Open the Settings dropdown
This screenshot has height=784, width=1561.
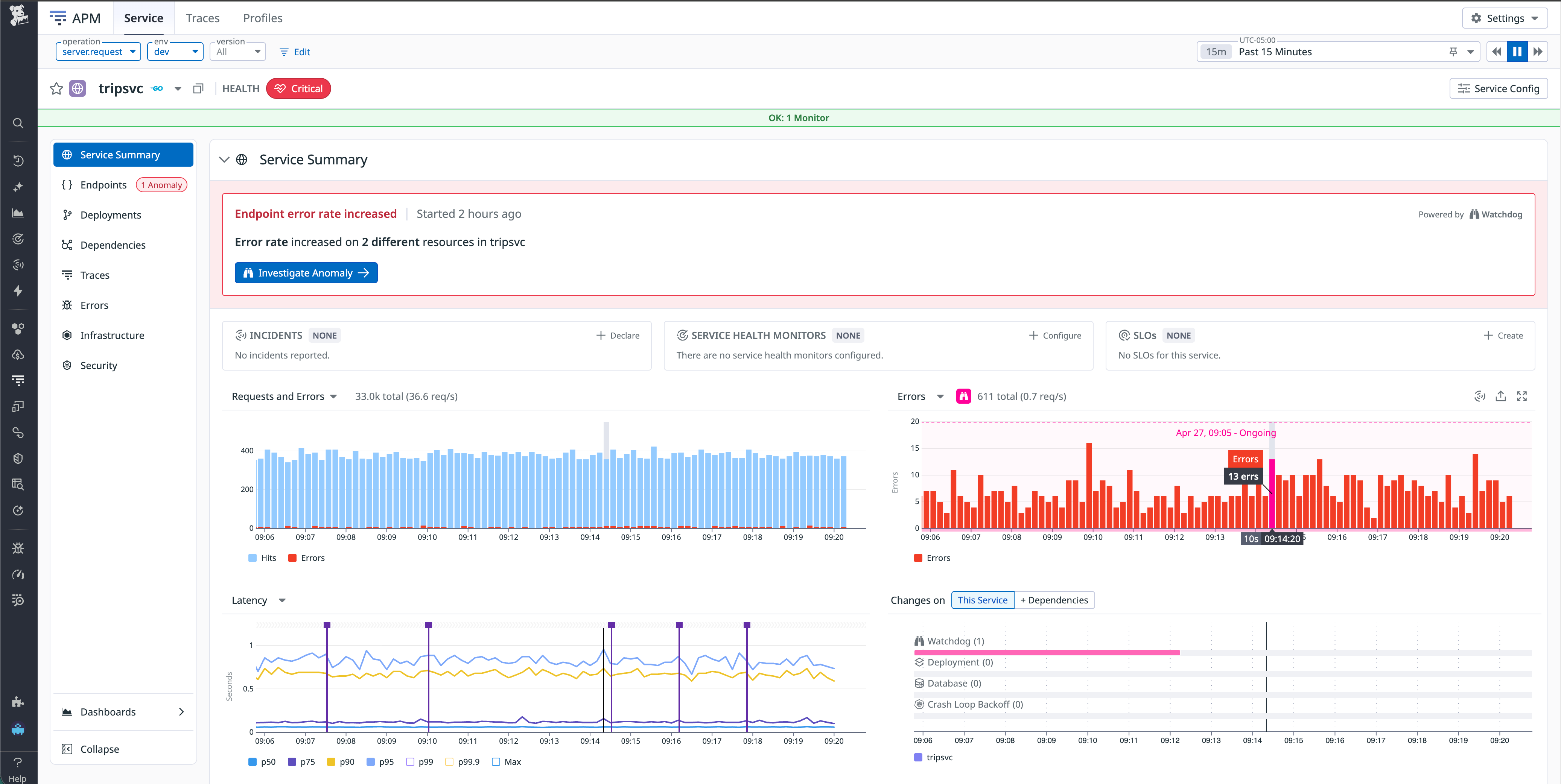1505,18
